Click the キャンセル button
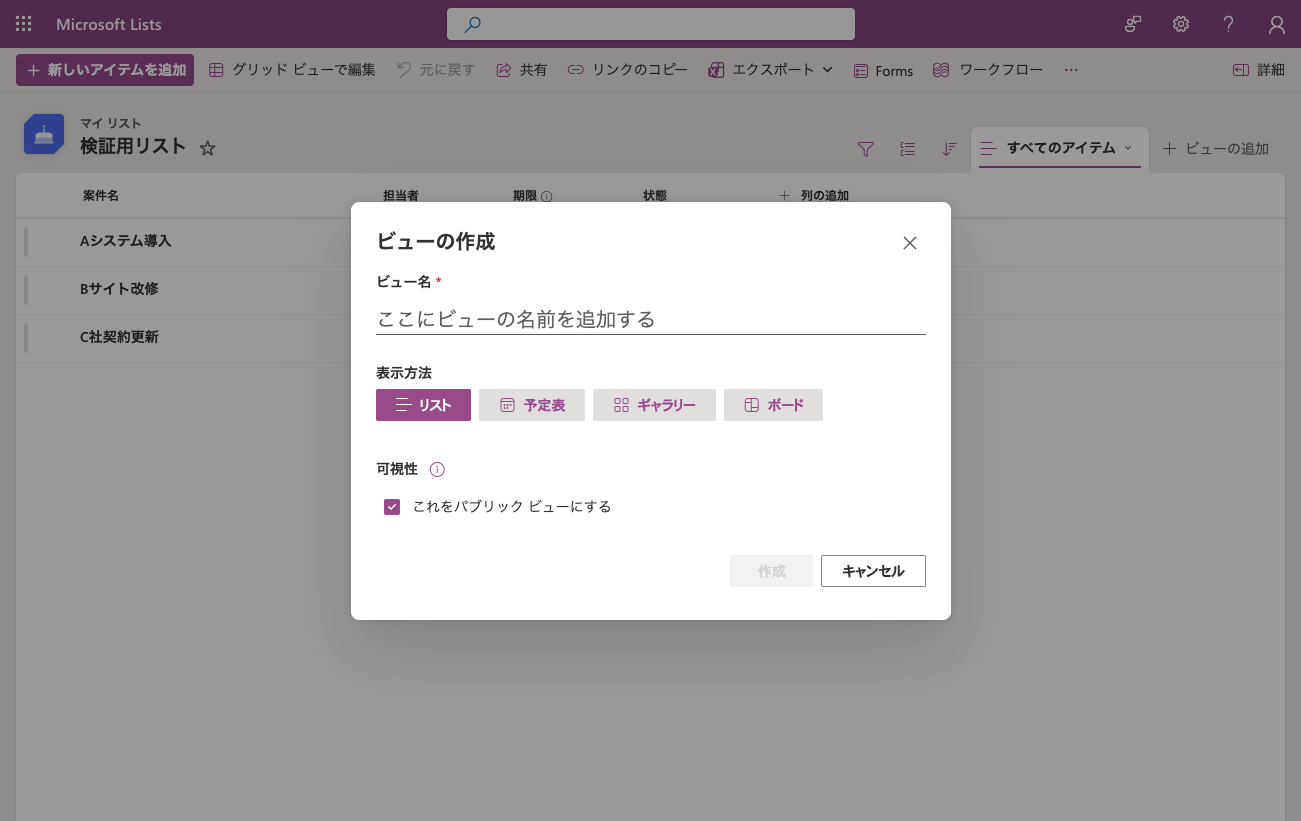Screen dimensions: 1301x821 coord(873,571)
